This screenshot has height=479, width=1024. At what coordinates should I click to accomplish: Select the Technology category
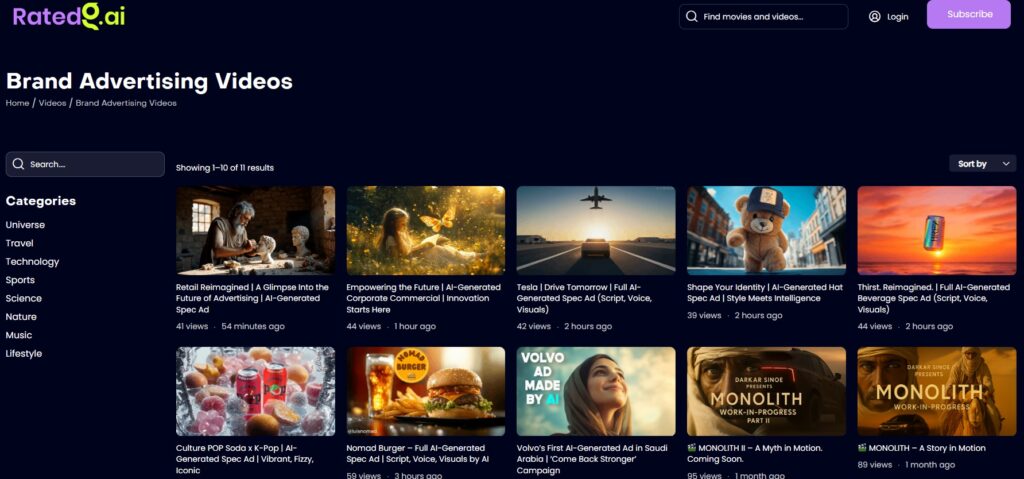coord(32,262)
